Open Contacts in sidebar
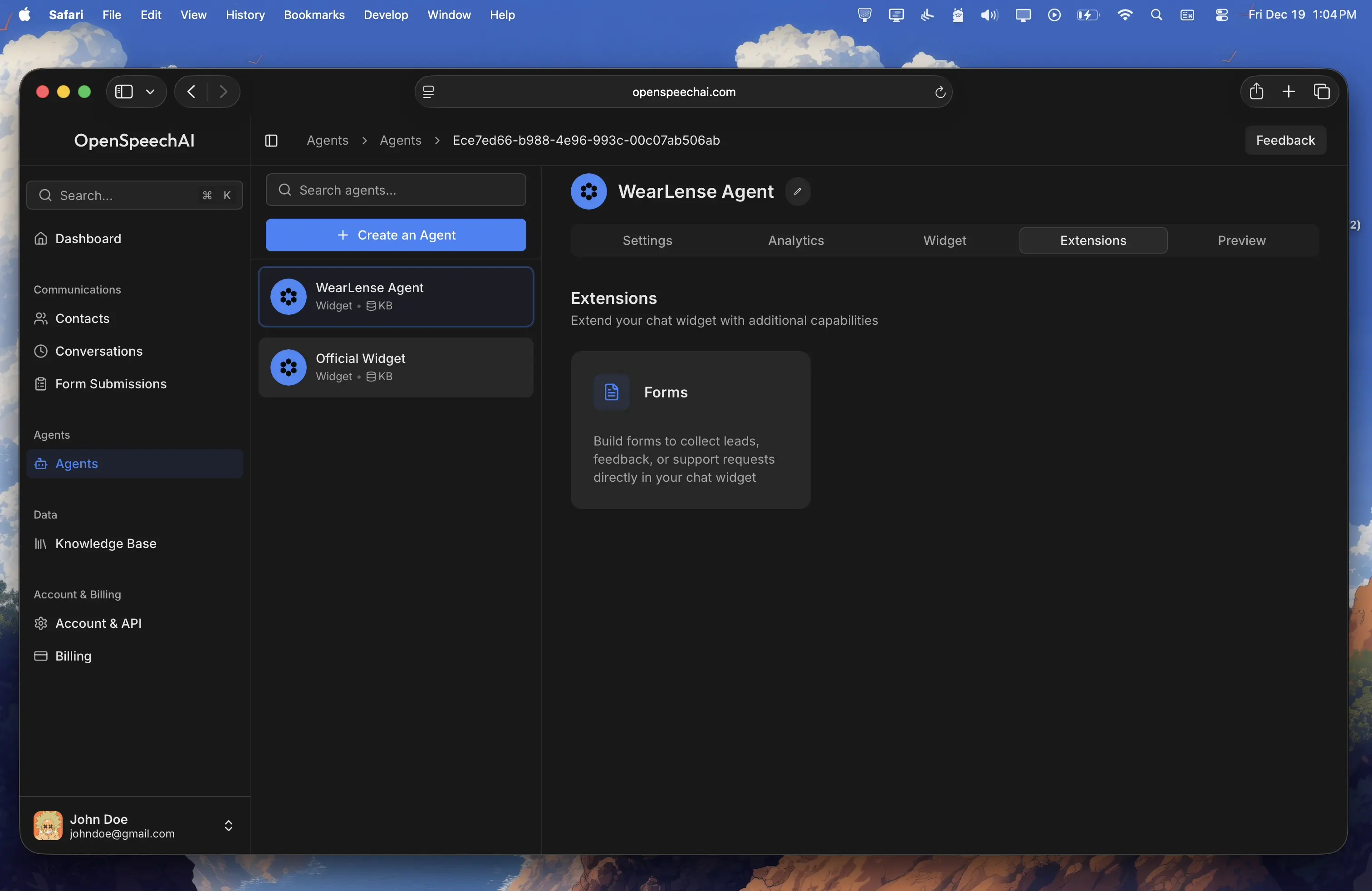The height and width of the screenshot is (891, 1372). pos(134,319)
